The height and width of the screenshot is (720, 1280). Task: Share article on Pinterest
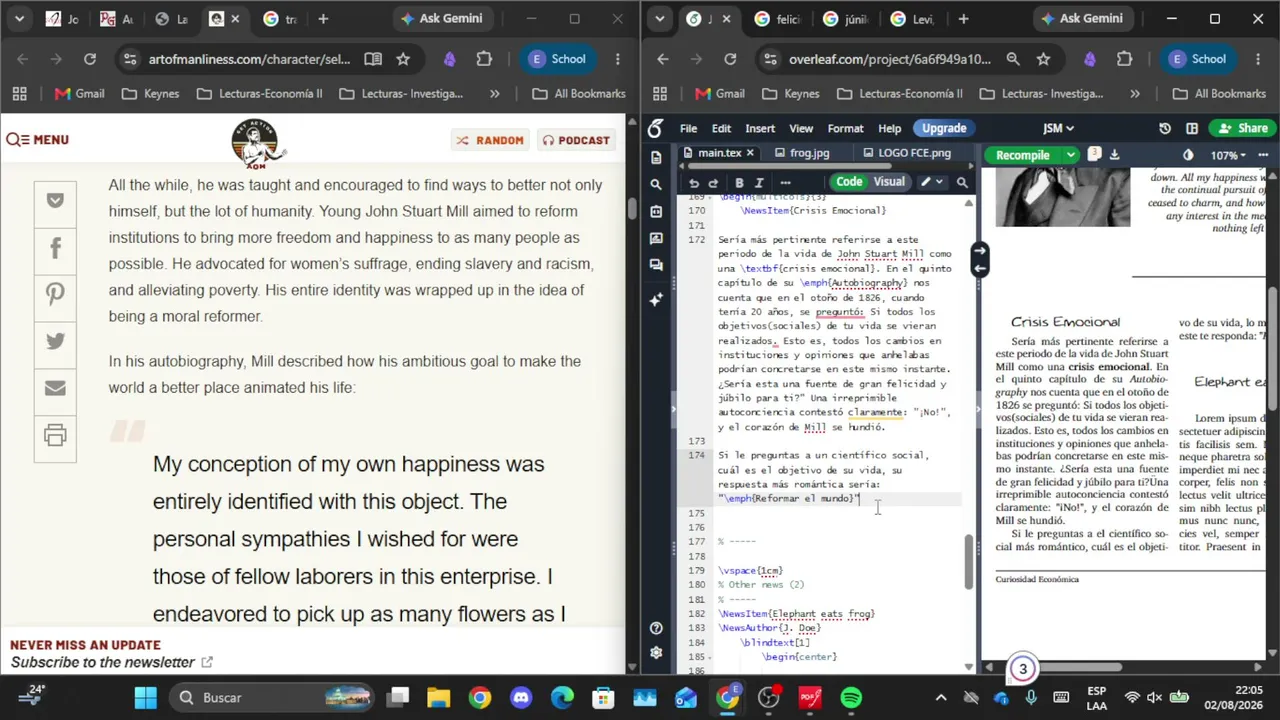click(55, 294)
